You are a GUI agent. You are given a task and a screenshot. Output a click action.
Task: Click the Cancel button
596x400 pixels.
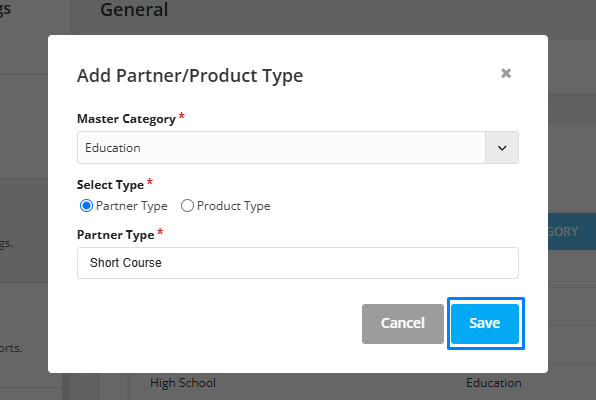pos(403,324)
